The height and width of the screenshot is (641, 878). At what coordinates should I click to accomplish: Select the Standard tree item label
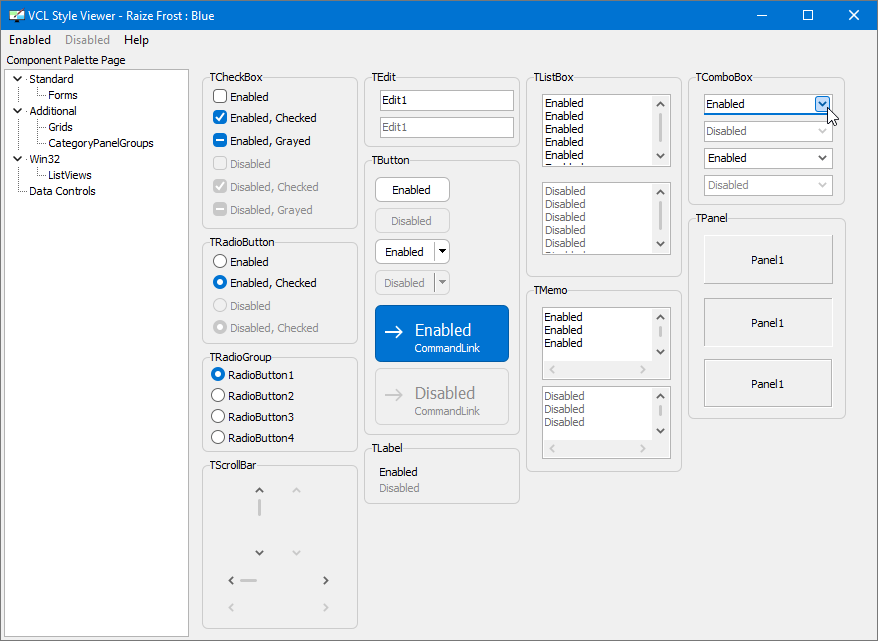coord(51,79)
